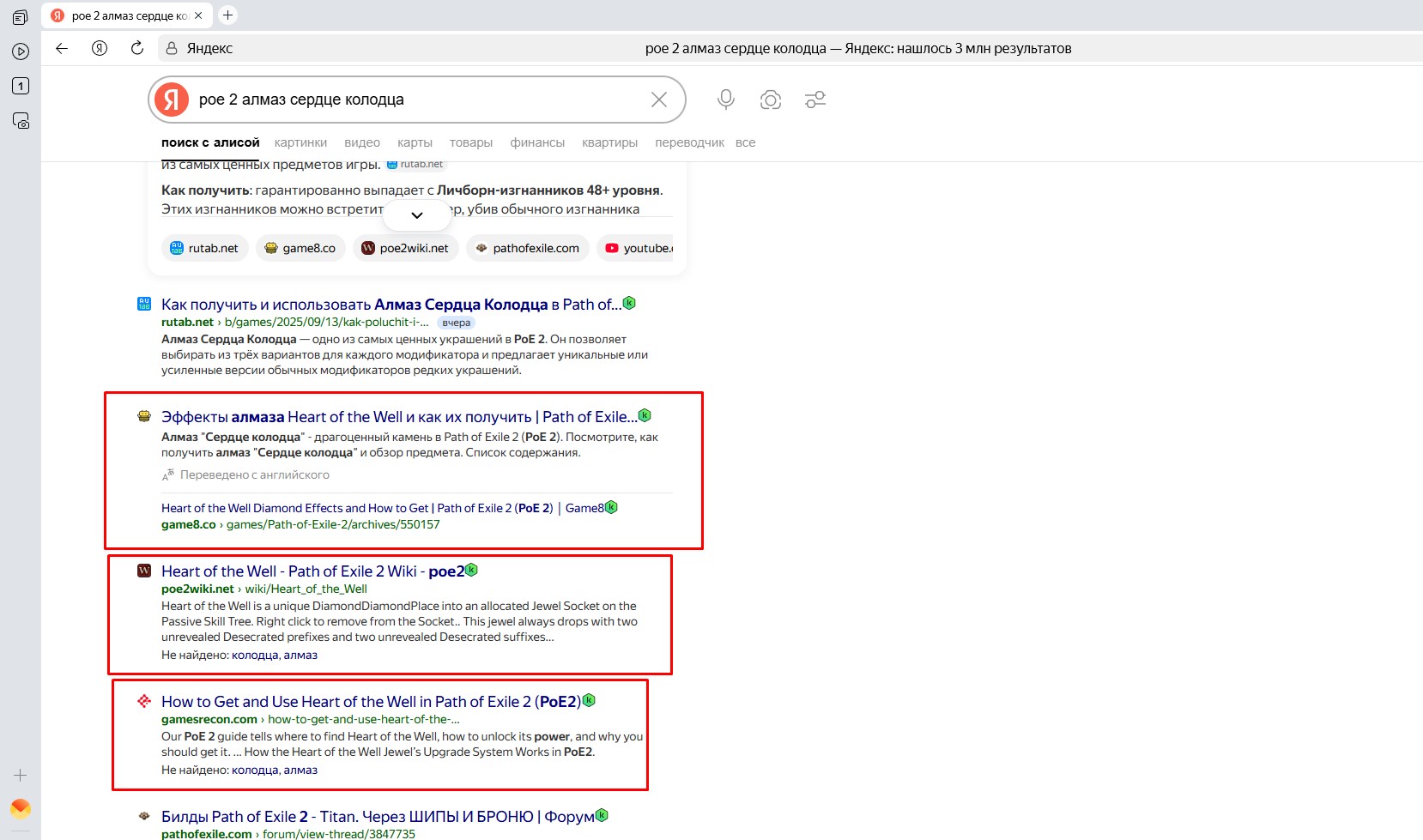Open the Yandex home button in toolbar
The width and height of the screenshot is (1423, 840).
100,48
